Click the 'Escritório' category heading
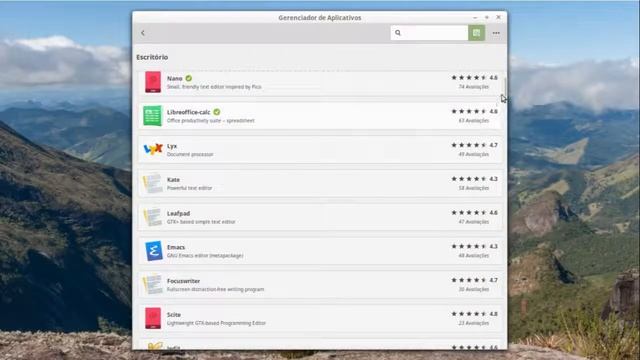The width and height of the screenshot is (640, 360). pos(152,57)
